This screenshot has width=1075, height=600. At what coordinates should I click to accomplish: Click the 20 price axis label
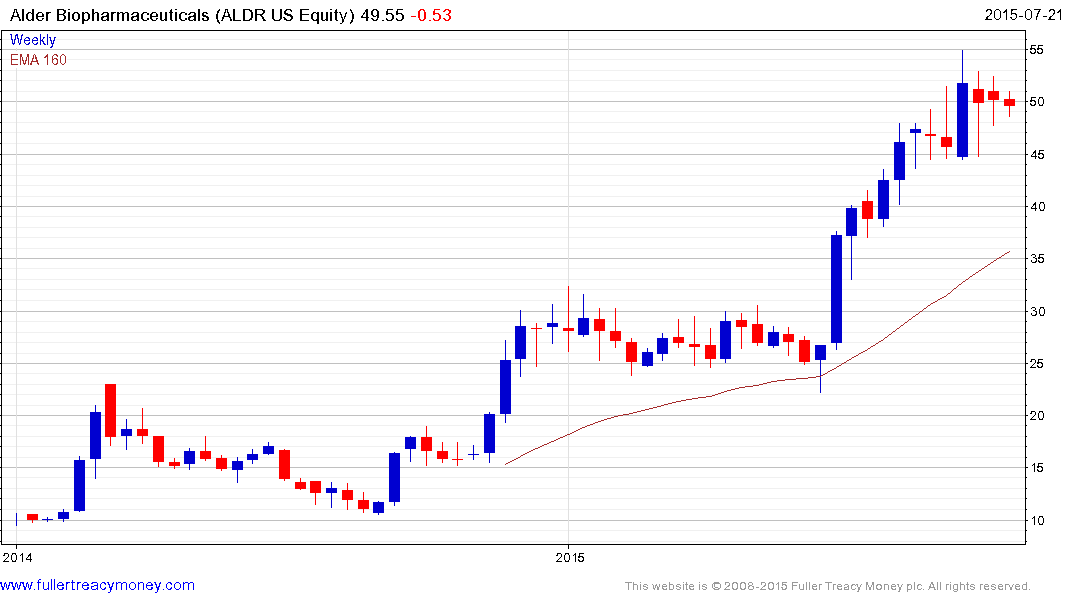tap(1037, 416)
